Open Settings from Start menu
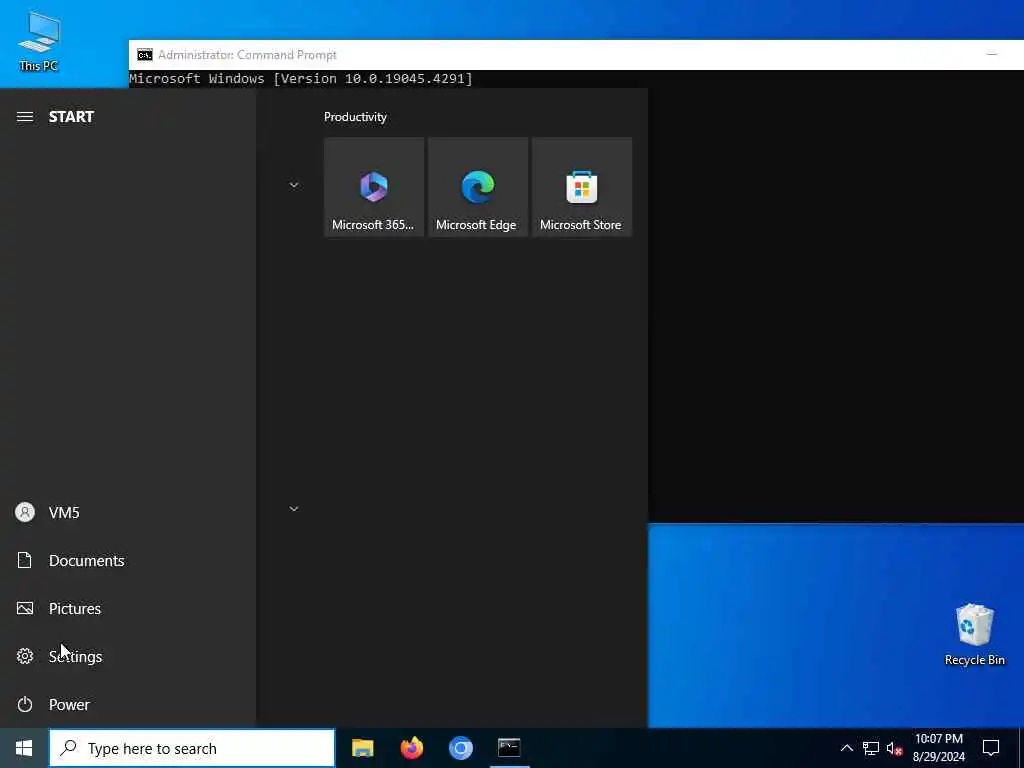Screen dimensions: 1024x768 click(128, 656)
